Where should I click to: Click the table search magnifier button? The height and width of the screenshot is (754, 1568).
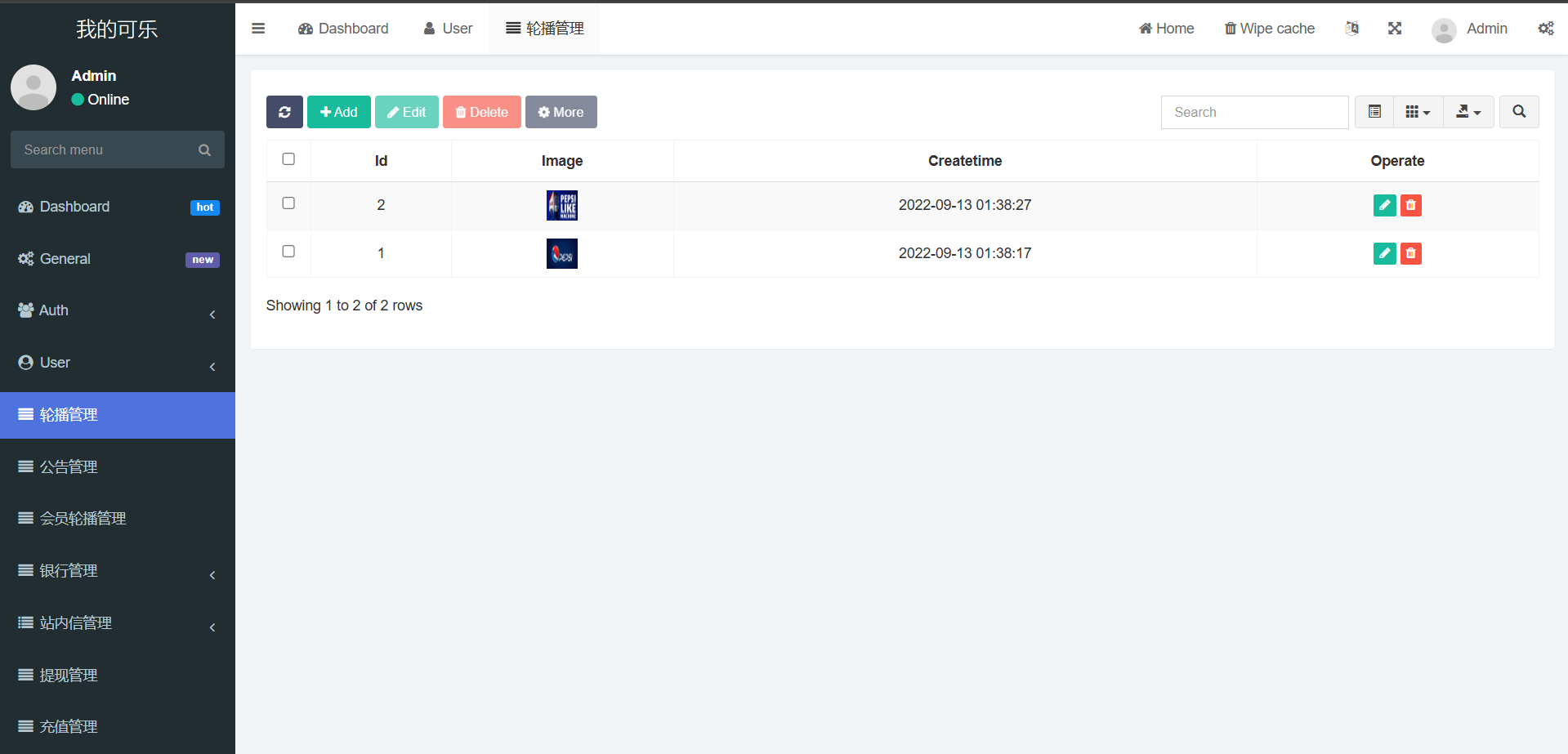pyautogui.click(x=1519, y=112)
